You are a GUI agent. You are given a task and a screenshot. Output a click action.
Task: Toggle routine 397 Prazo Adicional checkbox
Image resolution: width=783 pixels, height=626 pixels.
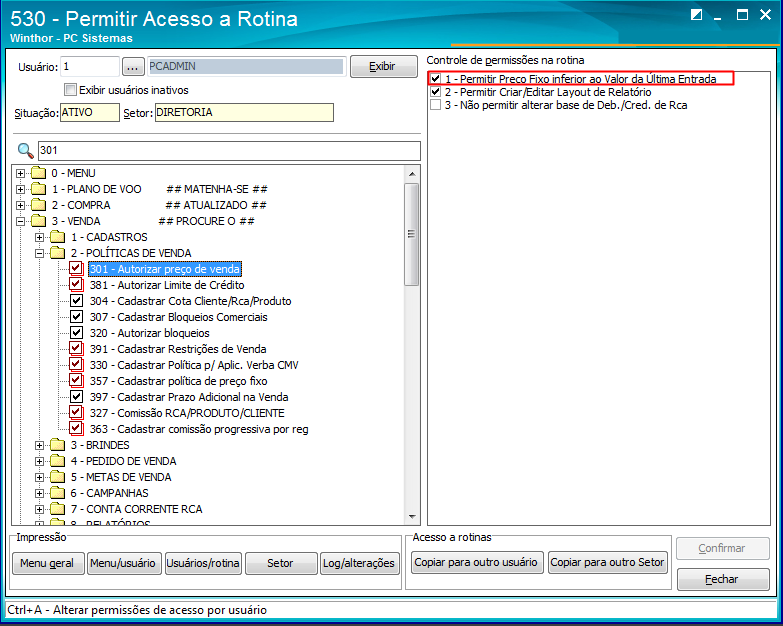pos(76,397)
